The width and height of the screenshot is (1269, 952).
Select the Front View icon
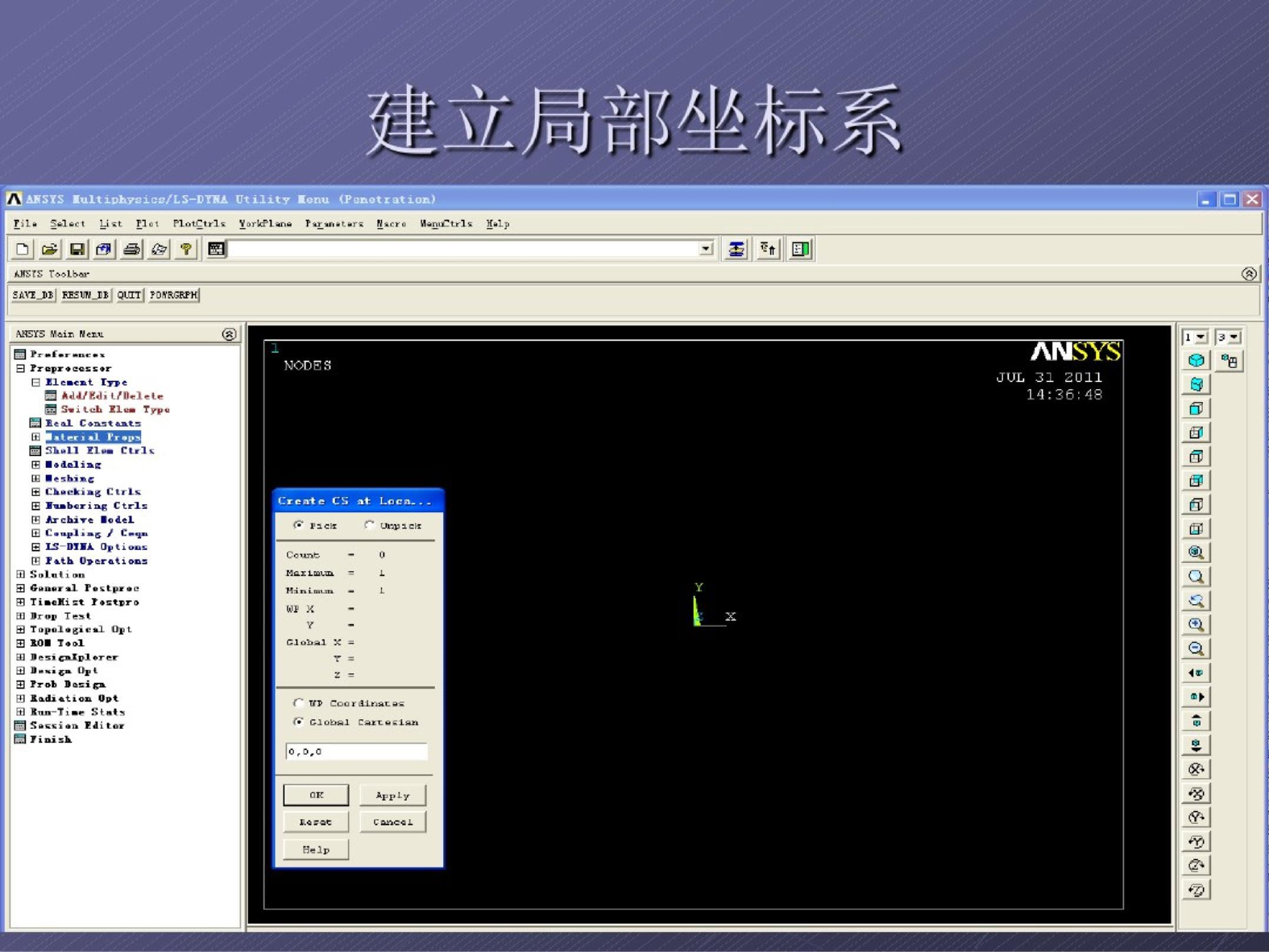point(1196,408)
